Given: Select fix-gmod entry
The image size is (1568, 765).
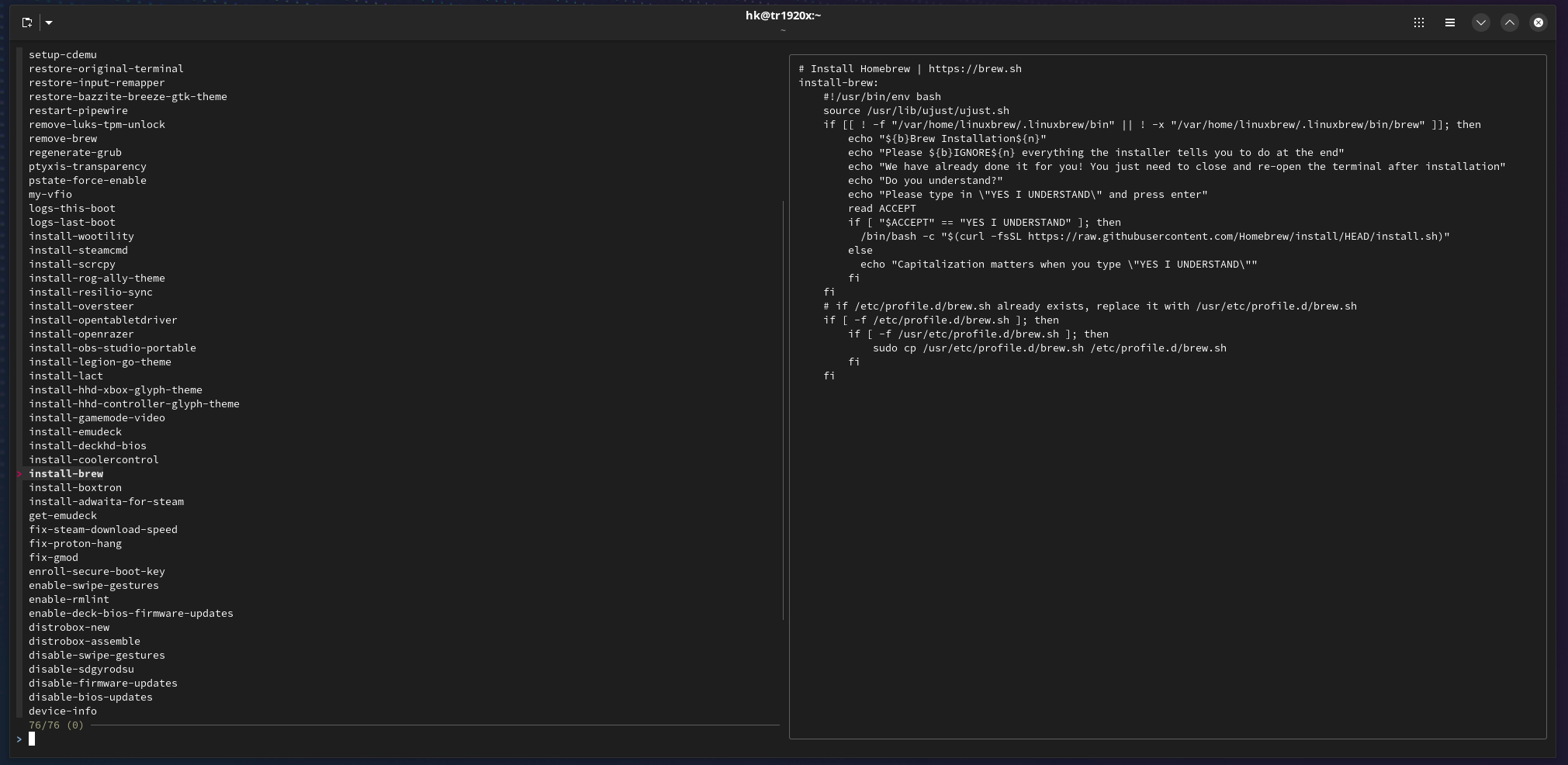Looking at the screenshot, I should point(54,558).
